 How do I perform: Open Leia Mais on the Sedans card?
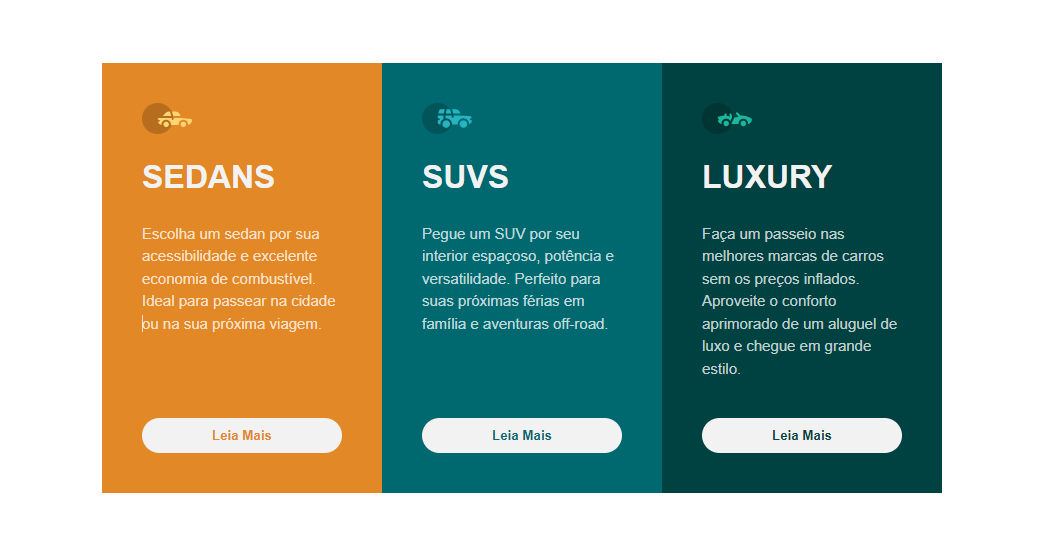(x=242, y=435)
